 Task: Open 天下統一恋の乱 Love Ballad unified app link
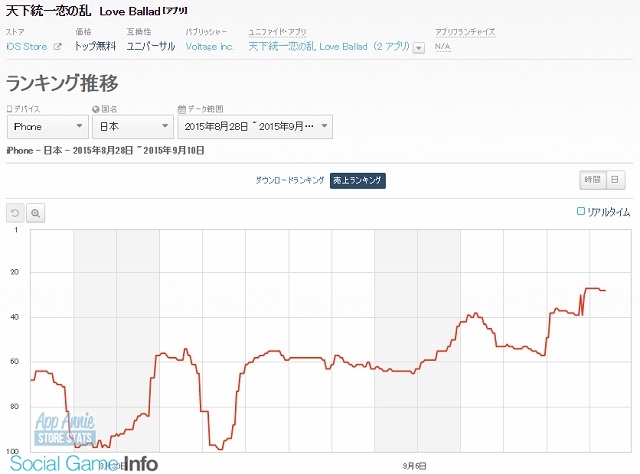[329, 47]
